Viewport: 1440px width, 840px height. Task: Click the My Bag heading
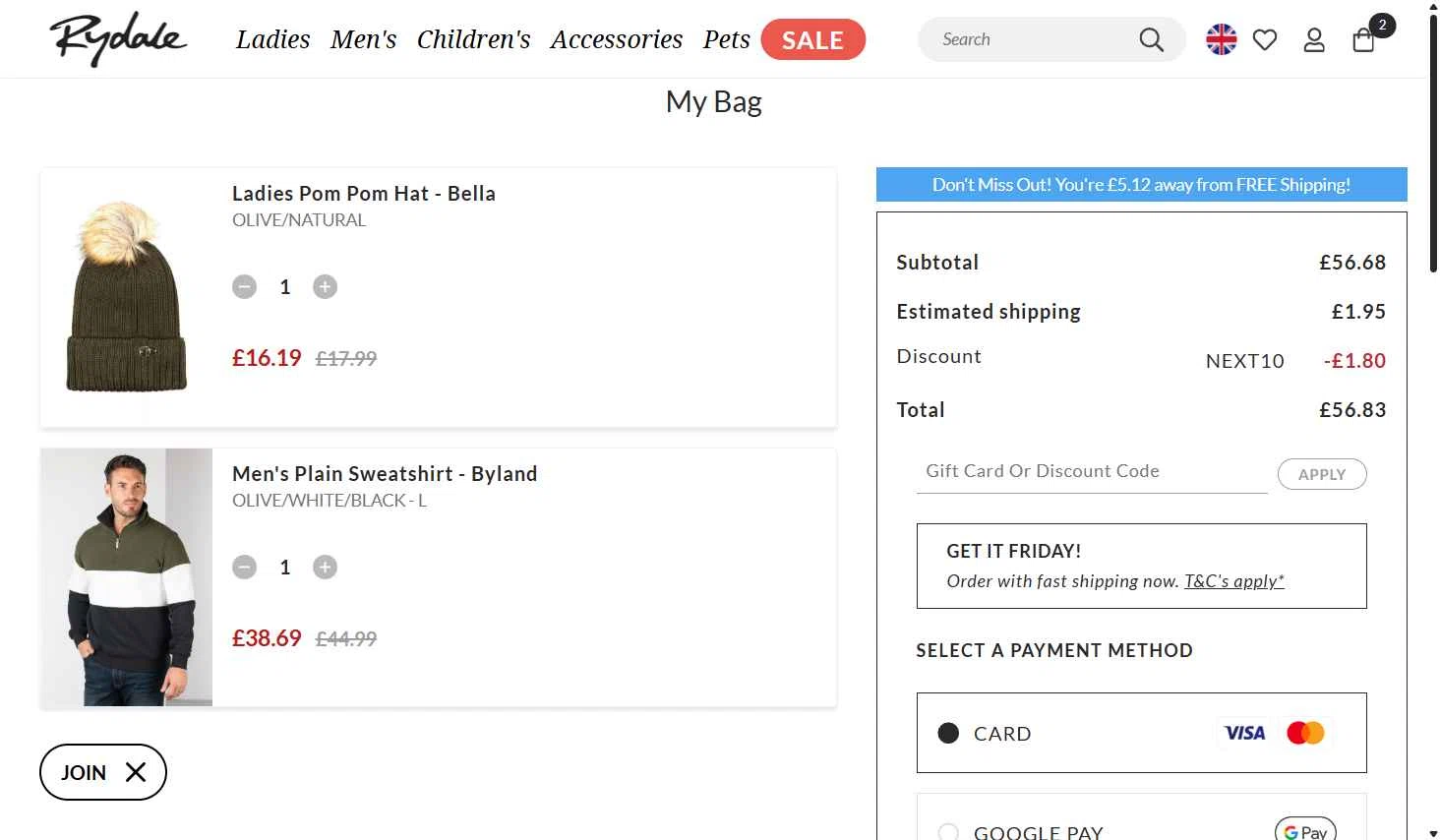(714, 102)
